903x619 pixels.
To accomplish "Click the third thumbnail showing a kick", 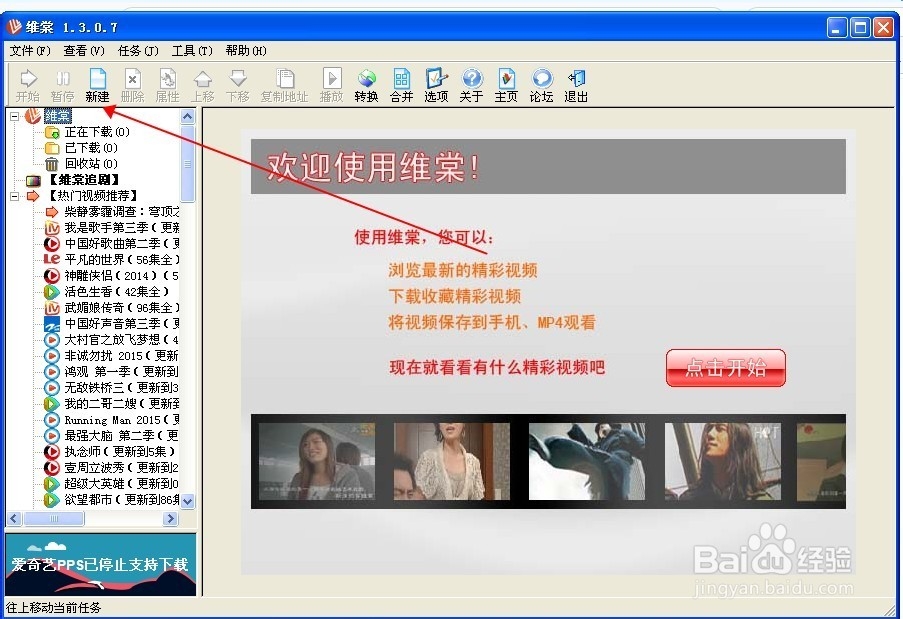I will click(x=587, y=461).
